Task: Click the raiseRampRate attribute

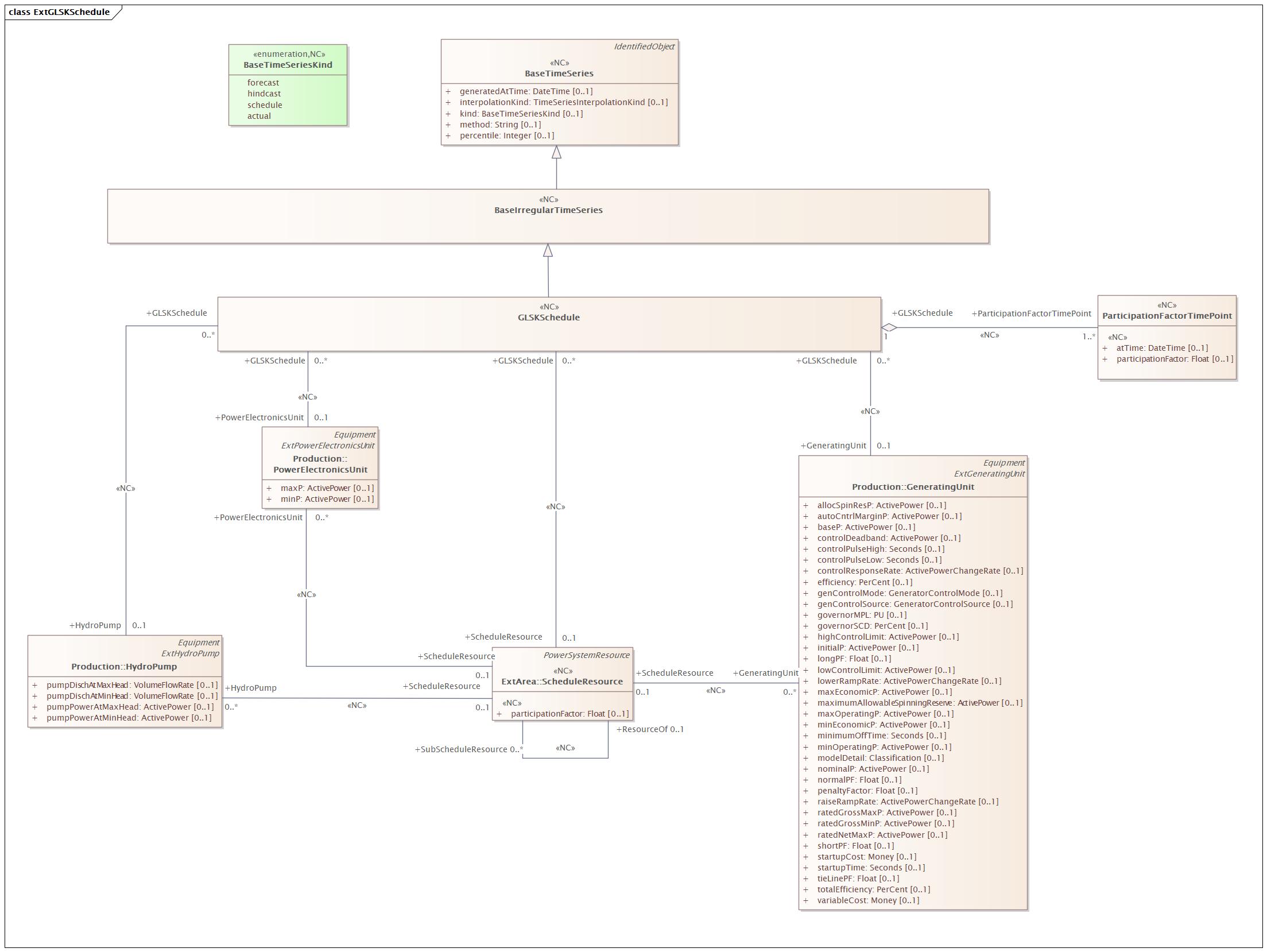Action: (908, 802)
